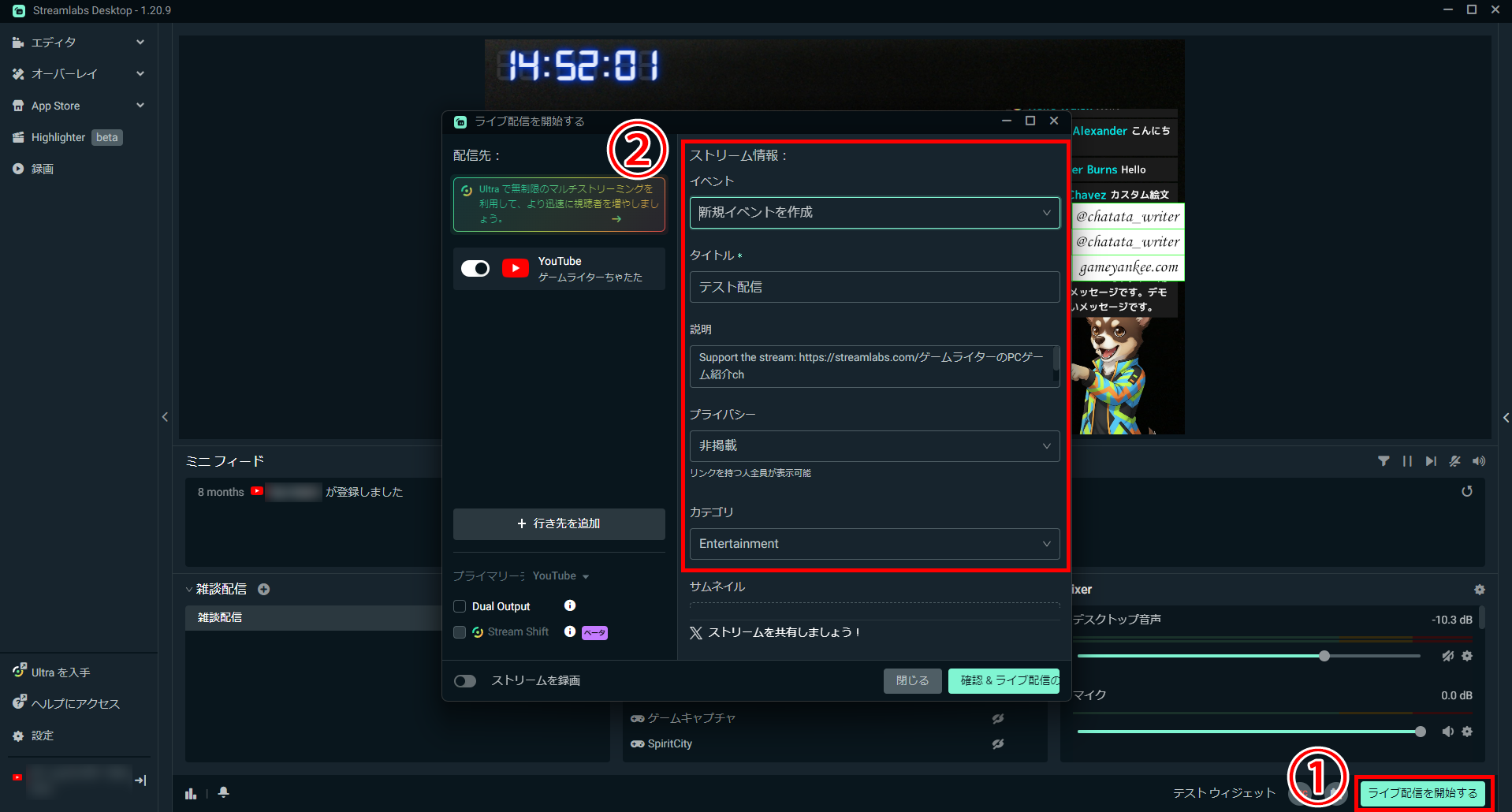Open the Highlighter beta sidebar item
The image size is (1512, 812).
coord(67,137)
